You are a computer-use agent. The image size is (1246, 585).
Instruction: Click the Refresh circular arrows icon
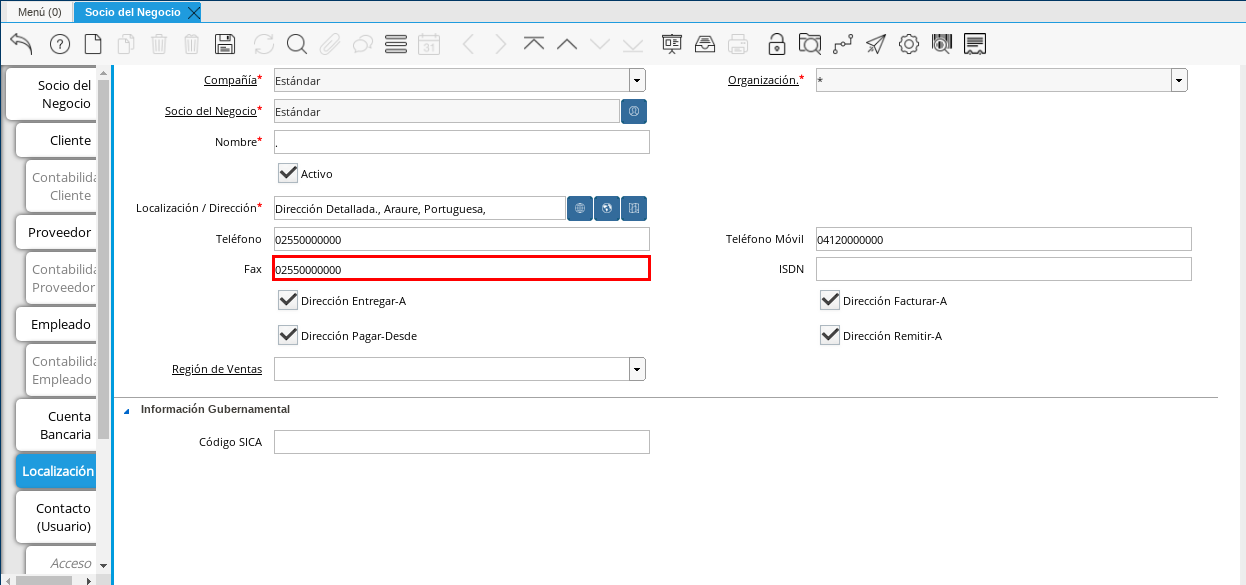pyautogui.click(x=264, y=44)
